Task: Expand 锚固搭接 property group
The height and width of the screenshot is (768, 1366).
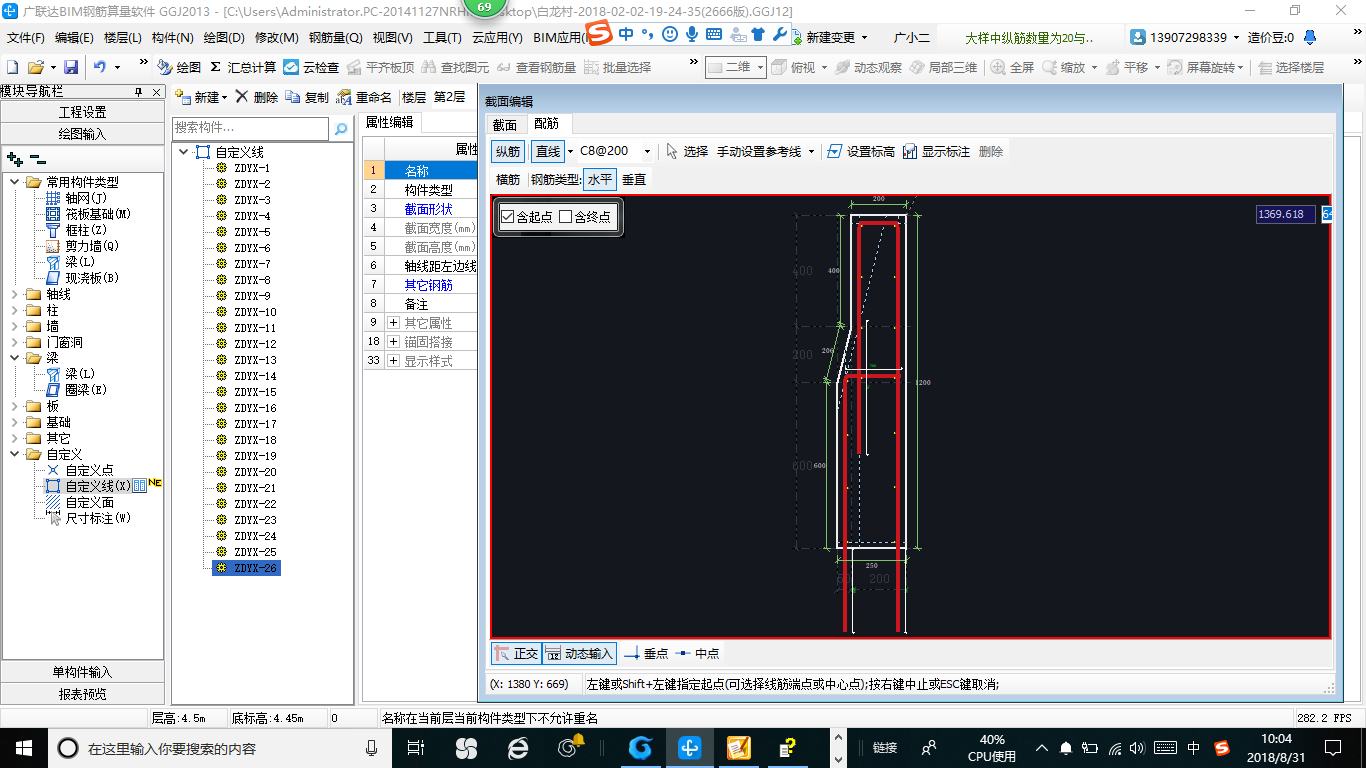Action: 393,342
